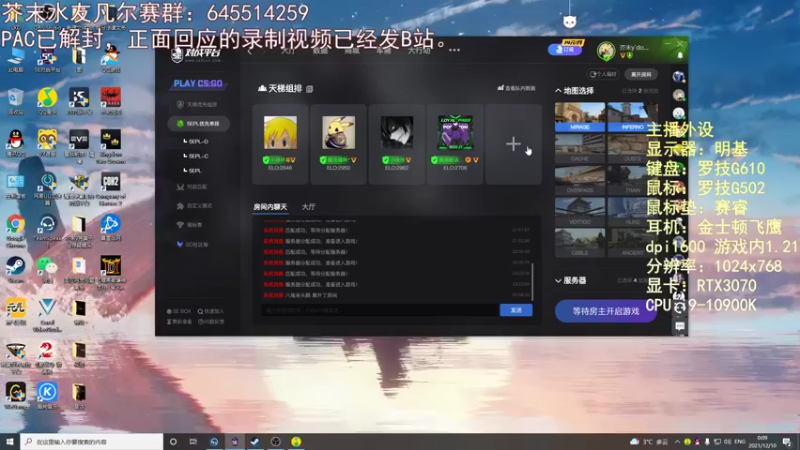The width and height of the screenshot is (800, 450).
Task: Toggle the DUST2 map selection
Action: coord(632,148)
